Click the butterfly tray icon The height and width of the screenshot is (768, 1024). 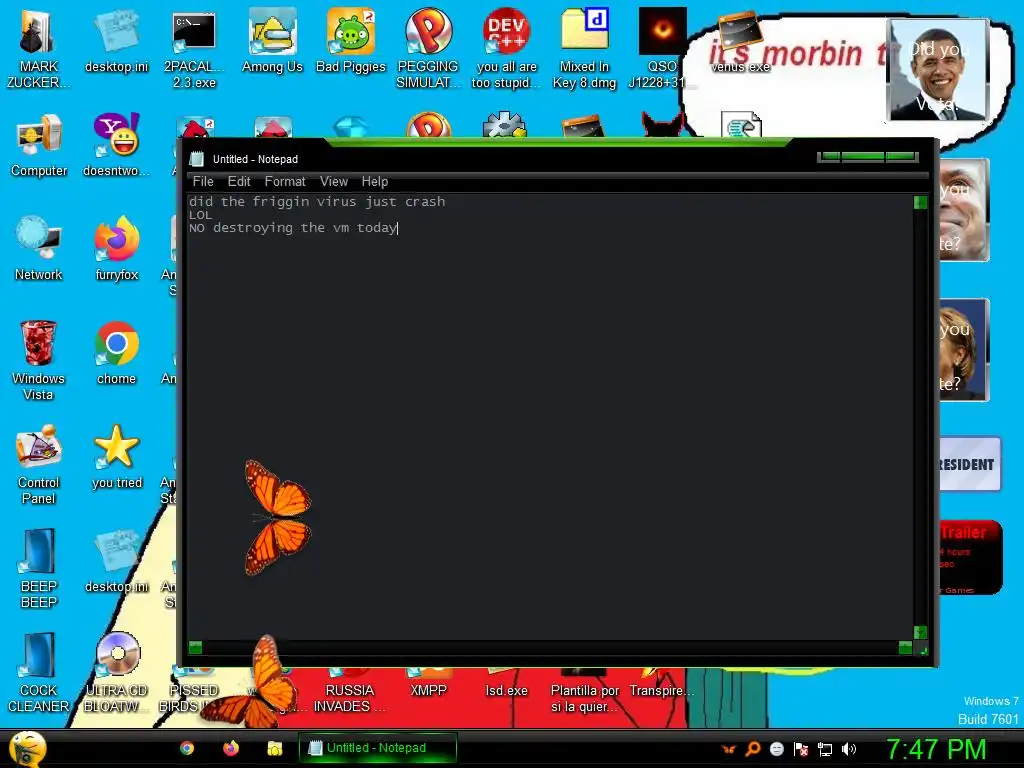tap(729, 749)
